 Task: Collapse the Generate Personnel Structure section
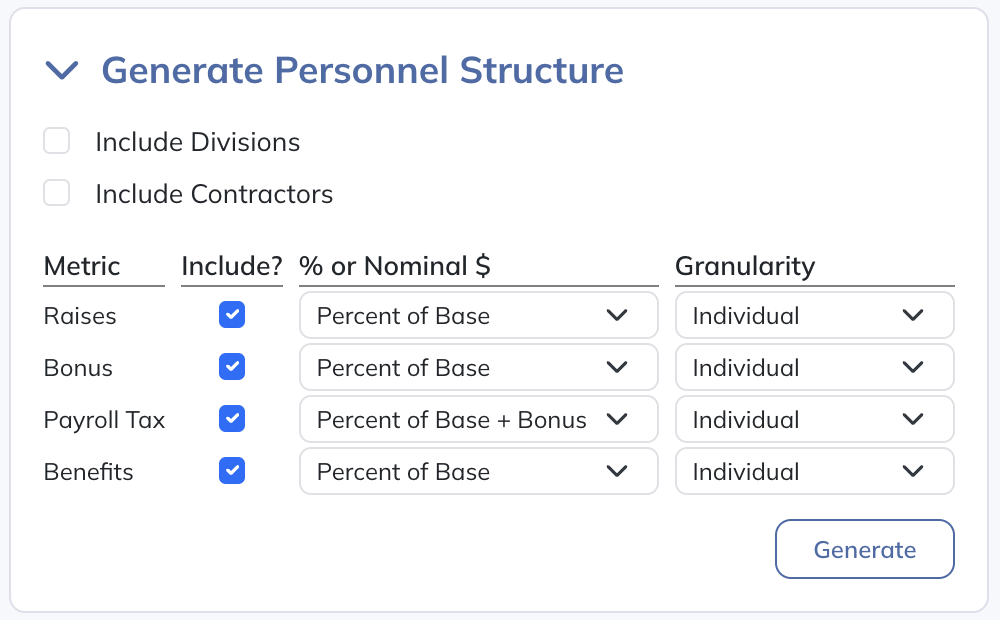tap(62, 70)
